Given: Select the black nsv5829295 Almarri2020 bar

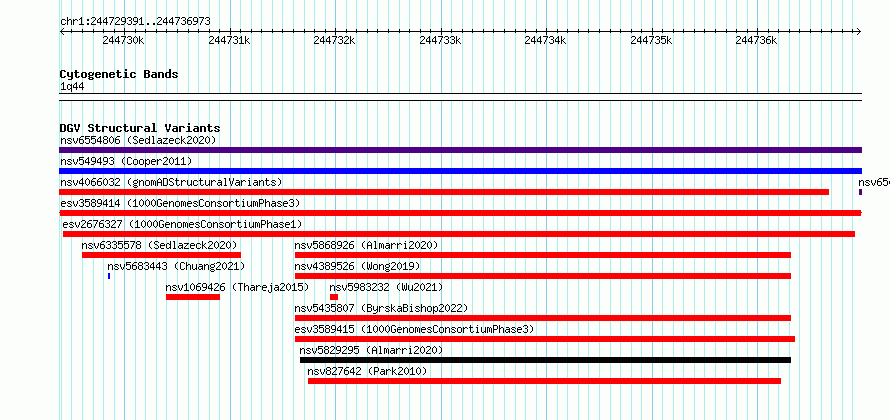Looking at the screenshot, I should coord(545,360).
